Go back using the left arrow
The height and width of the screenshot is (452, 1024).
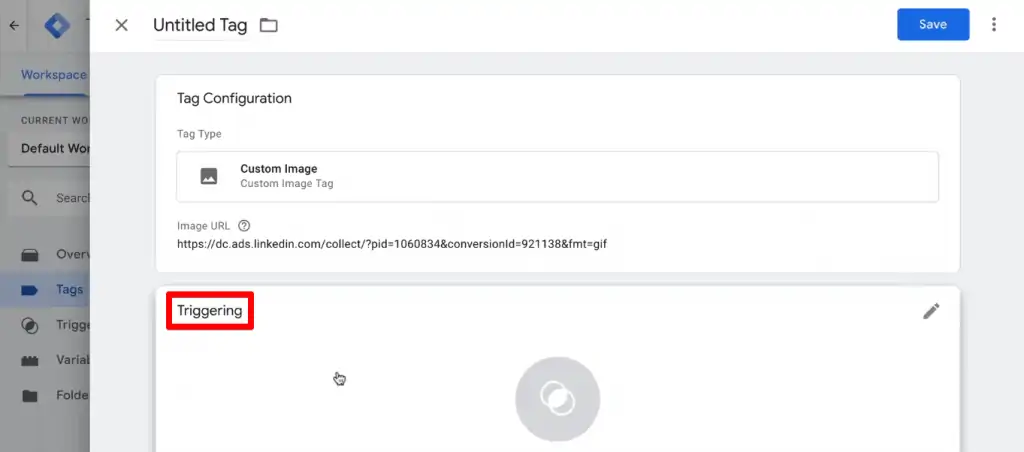14,25
